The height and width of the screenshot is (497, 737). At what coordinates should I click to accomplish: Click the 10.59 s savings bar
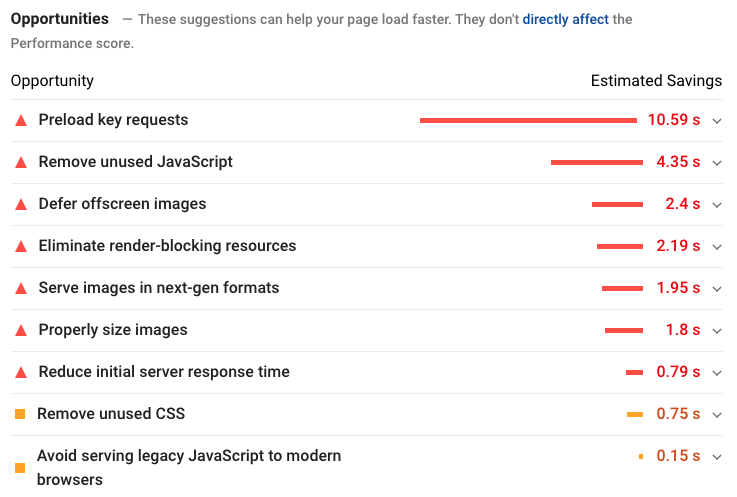click(x=528, y=120)
